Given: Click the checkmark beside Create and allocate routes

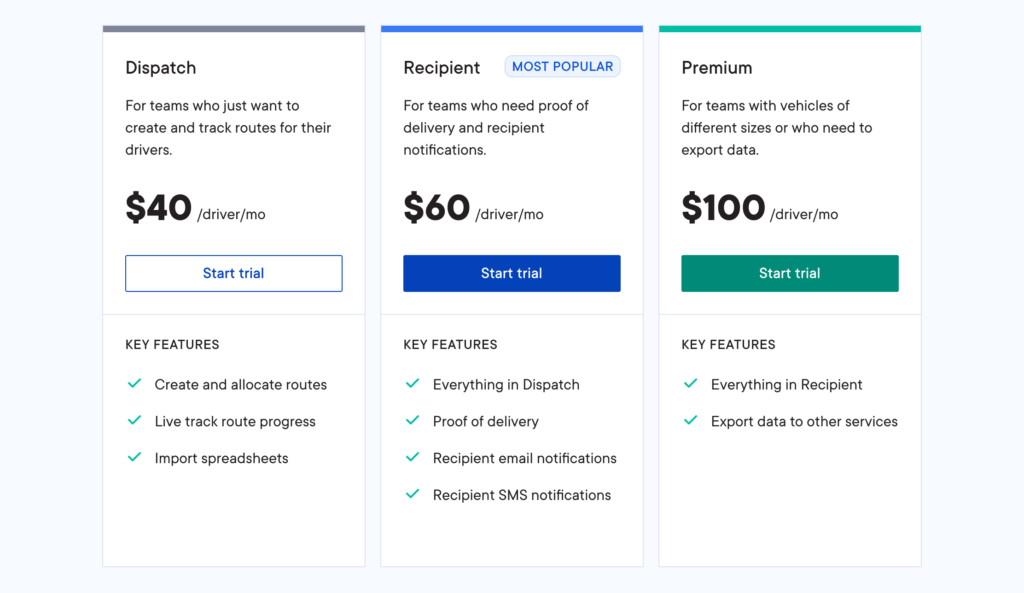Looking at the screenshot, I should [134, 384].
